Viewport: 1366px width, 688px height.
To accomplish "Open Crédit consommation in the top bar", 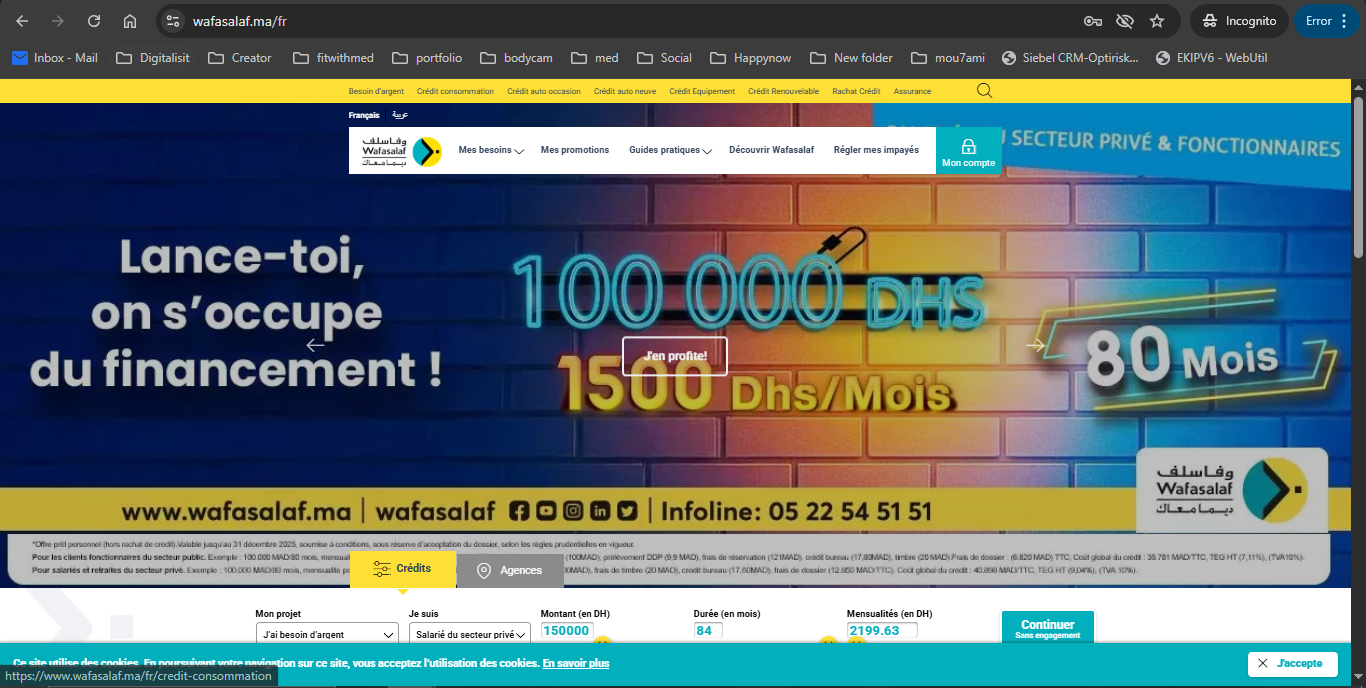I will point(455,91).
